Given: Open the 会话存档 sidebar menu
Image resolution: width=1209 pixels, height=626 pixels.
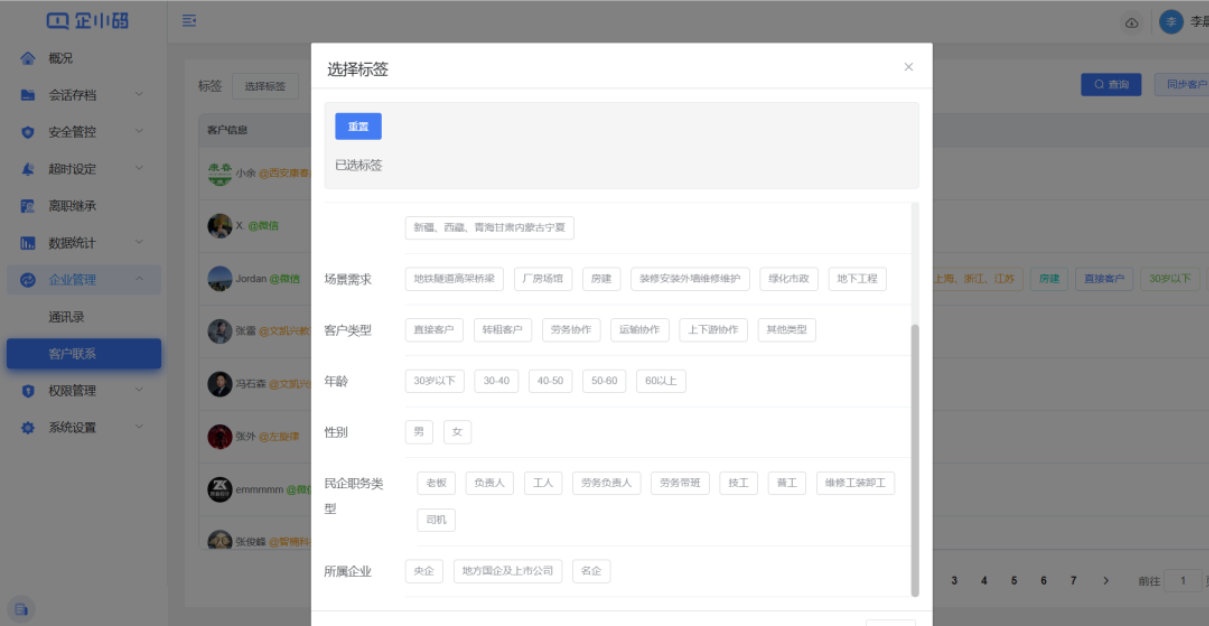Looking at the screenshot, I should (x=83, y=95).
